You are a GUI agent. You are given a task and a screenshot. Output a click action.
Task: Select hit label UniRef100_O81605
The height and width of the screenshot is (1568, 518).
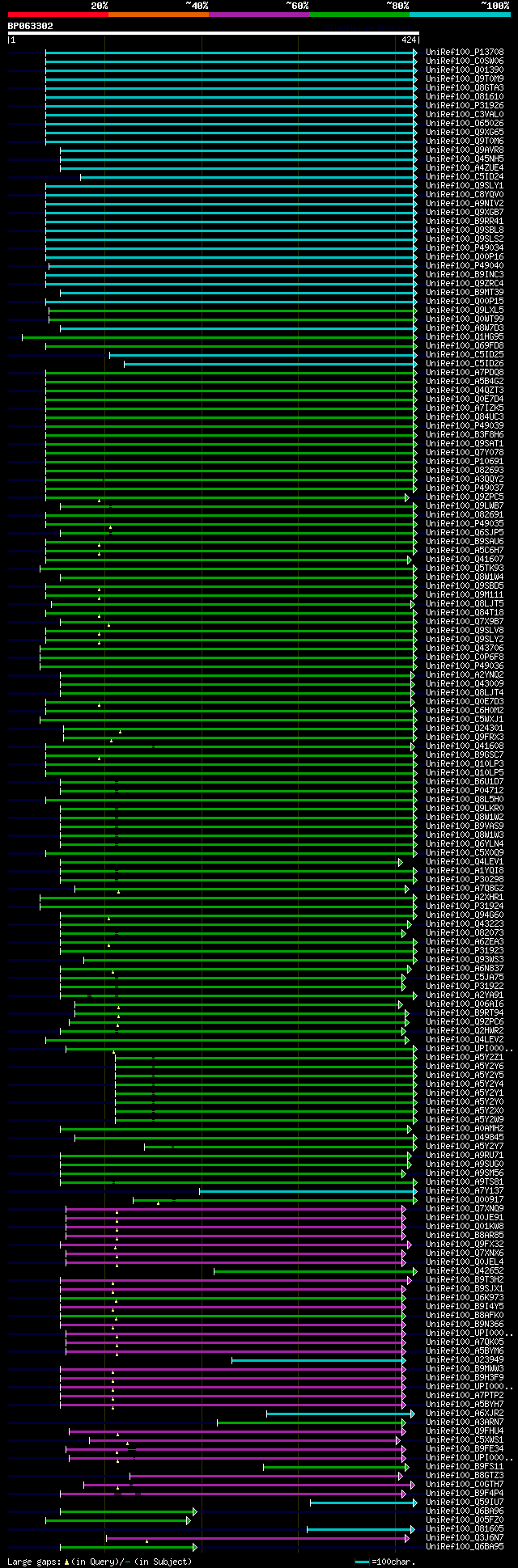pos(465,1529)
